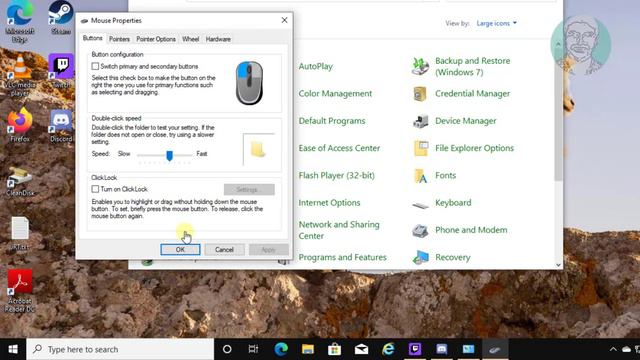Click Device Manager icon in Control Panel
The image size is (640, 360).
tap(420, 121)
